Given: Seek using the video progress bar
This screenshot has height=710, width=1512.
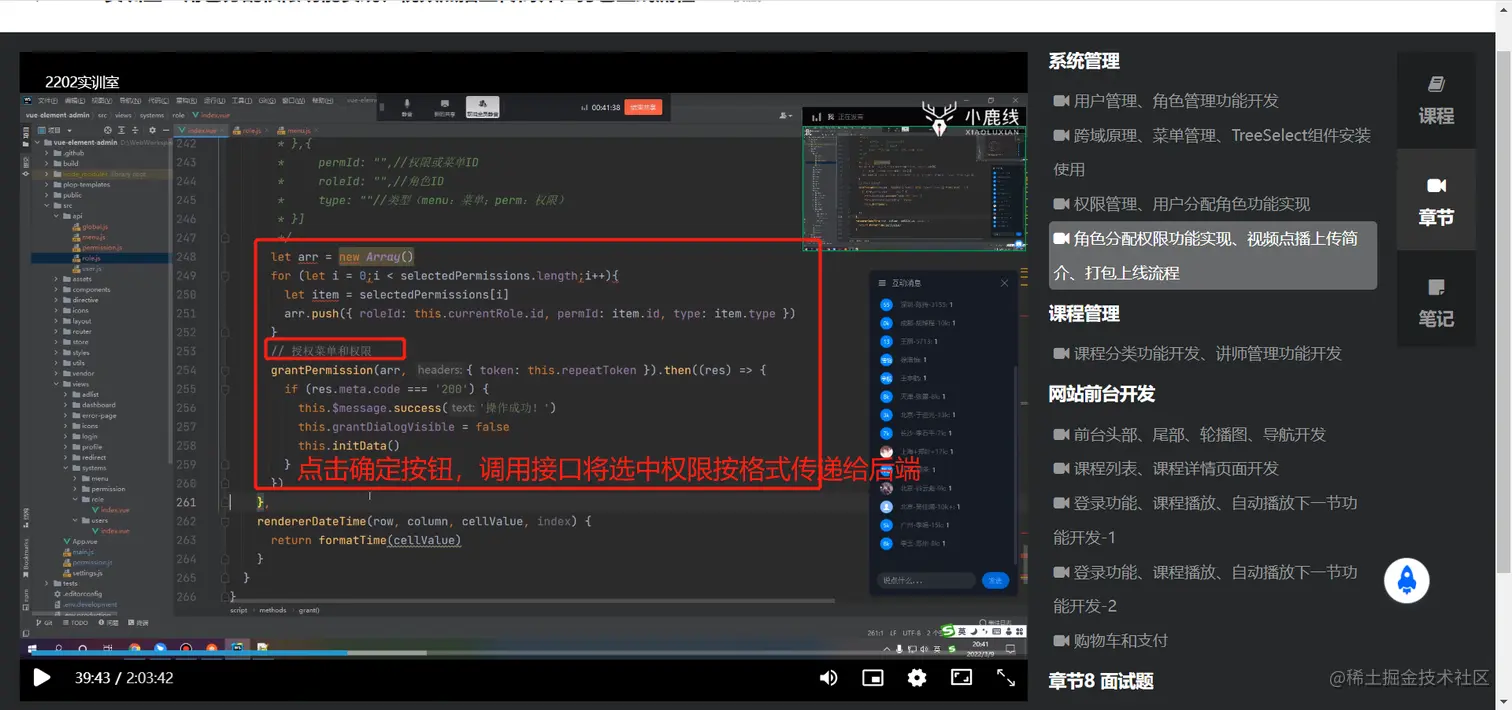Looking at the screenshot, I should [x=524, y=654].
